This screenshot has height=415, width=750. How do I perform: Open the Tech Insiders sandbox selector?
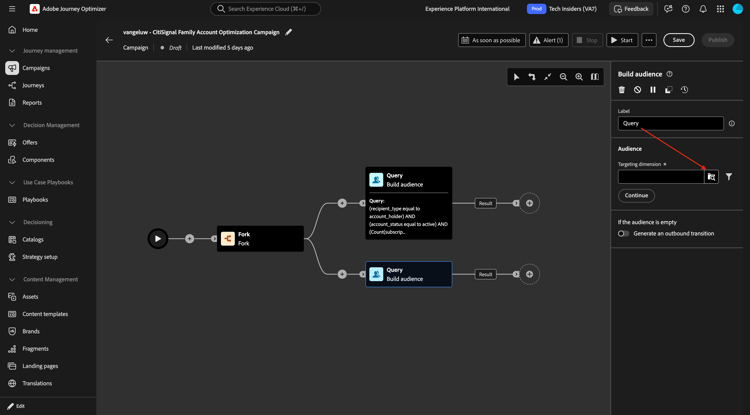pos(562,9)
